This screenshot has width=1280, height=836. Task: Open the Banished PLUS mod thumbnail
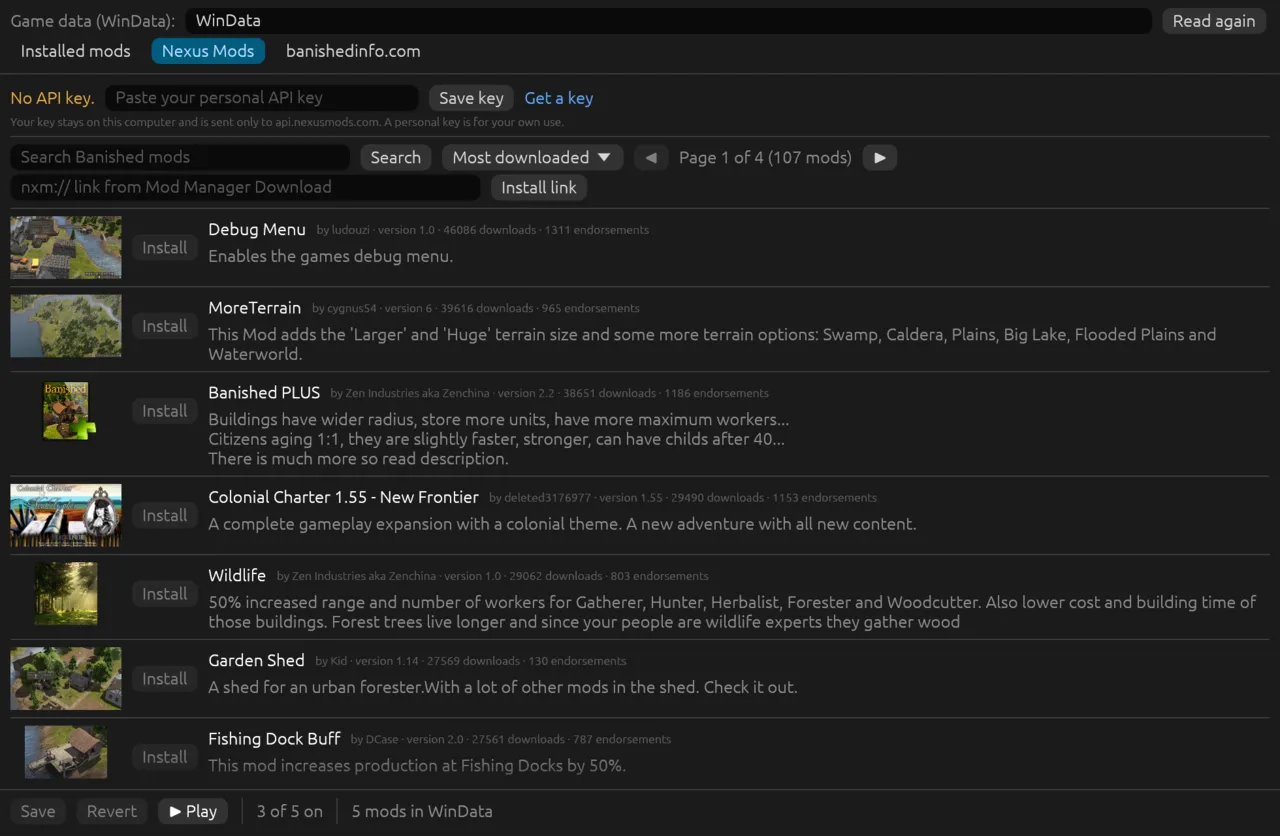(x=66, y=411)
